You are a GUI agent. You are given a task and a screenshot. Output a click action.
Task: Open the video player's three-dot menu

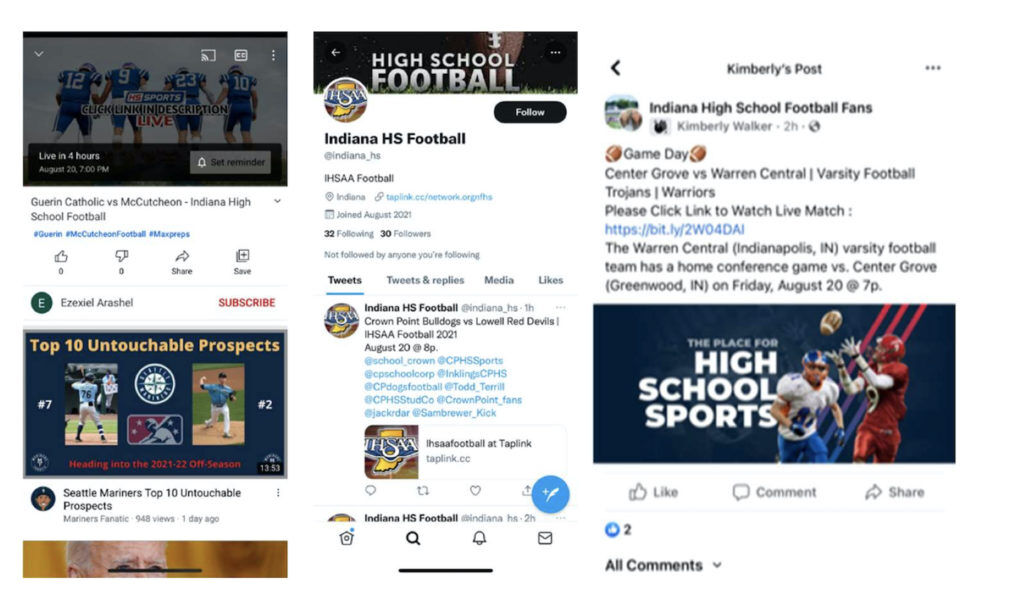[273, 56]
